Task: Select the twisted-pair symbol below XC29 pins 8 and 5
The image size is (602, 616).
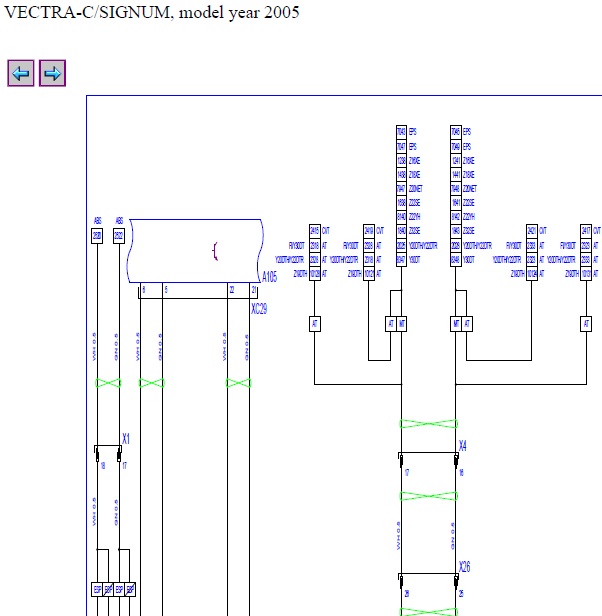Action: [152, 383]
